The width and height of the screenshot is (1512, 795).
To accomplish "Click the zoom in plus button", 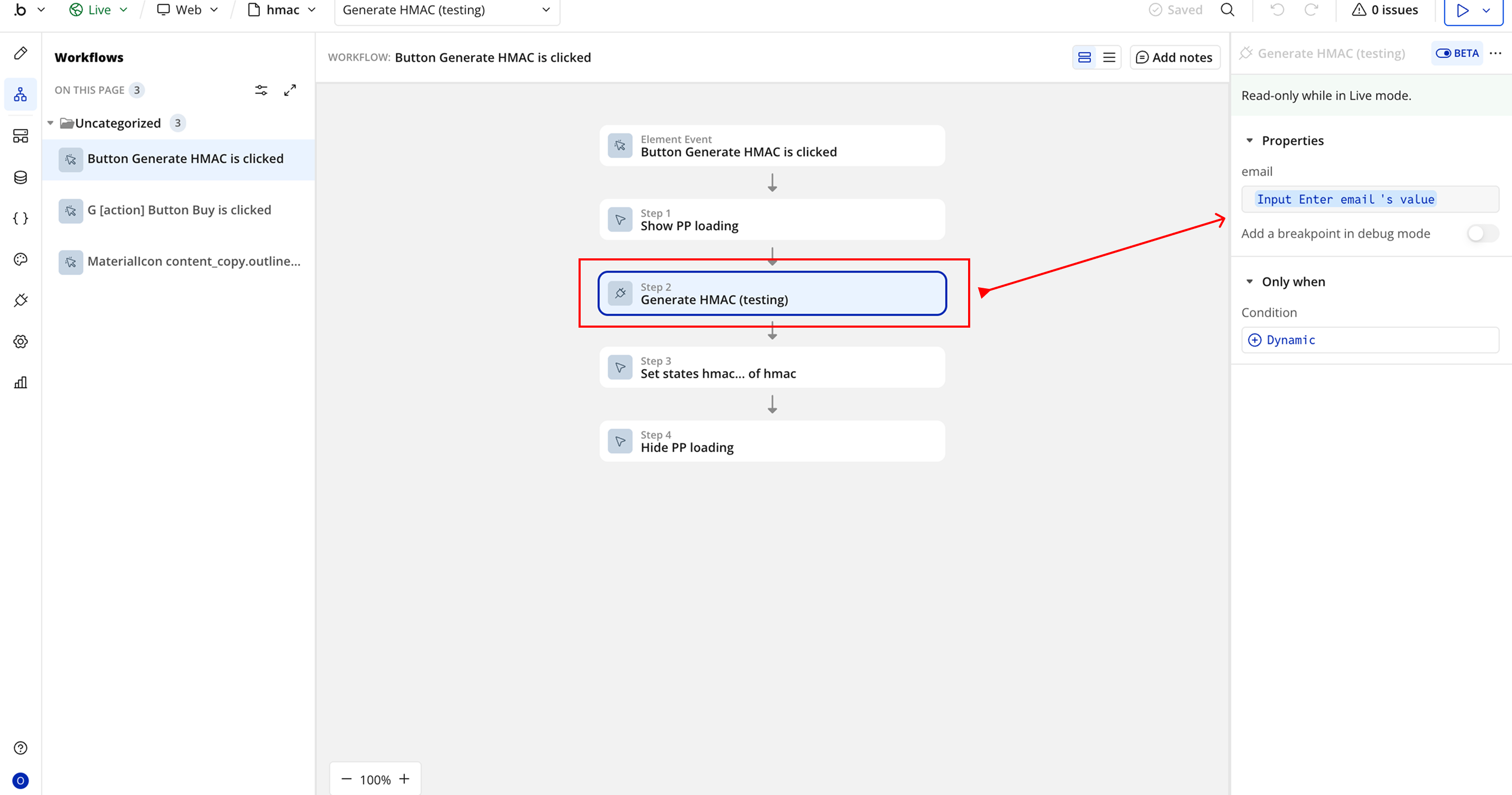I will click(x=404, y=779).
